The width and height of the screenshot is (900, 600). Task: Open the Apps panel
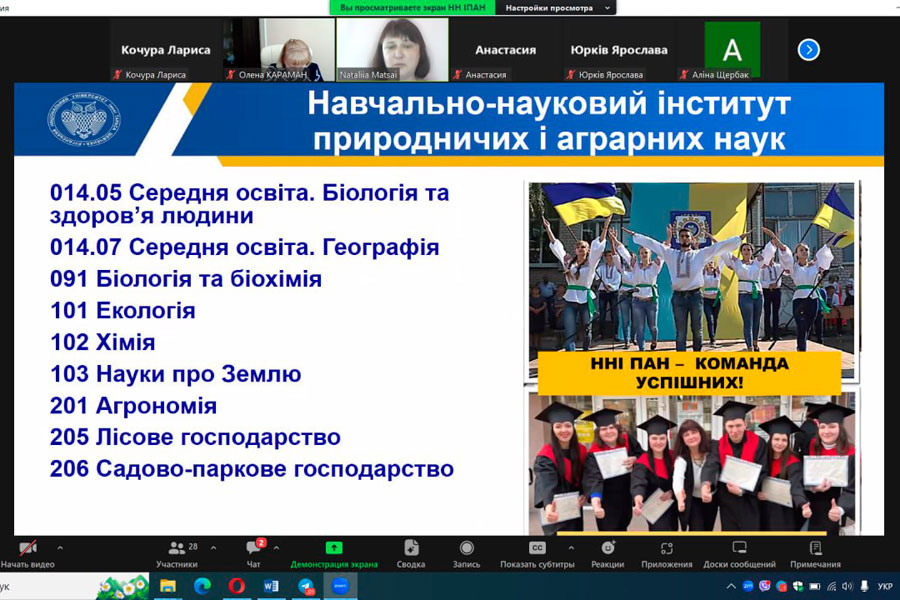[667, 549]
